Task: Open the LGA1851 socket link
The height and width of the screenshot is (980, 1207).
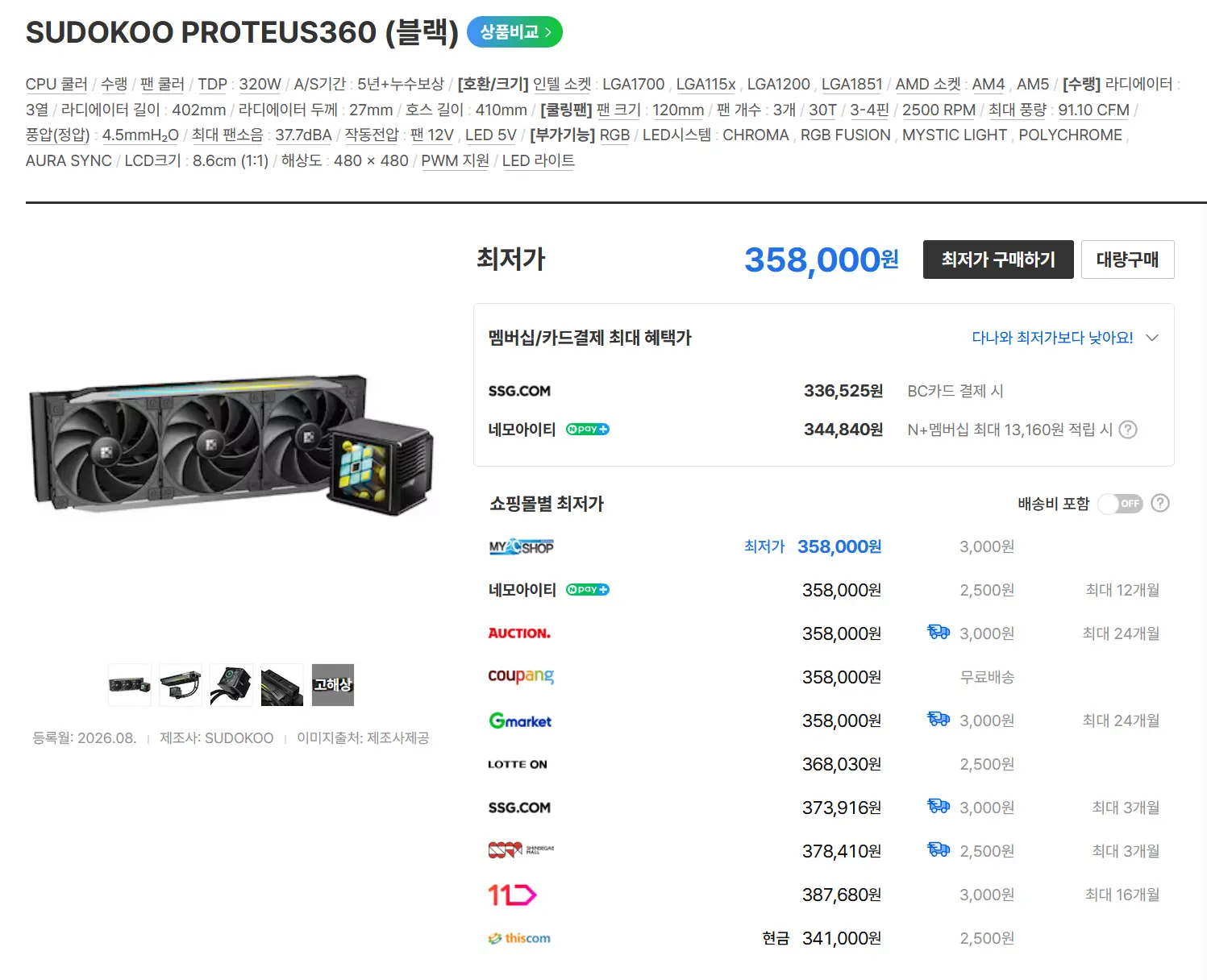Action: (852, 85)
